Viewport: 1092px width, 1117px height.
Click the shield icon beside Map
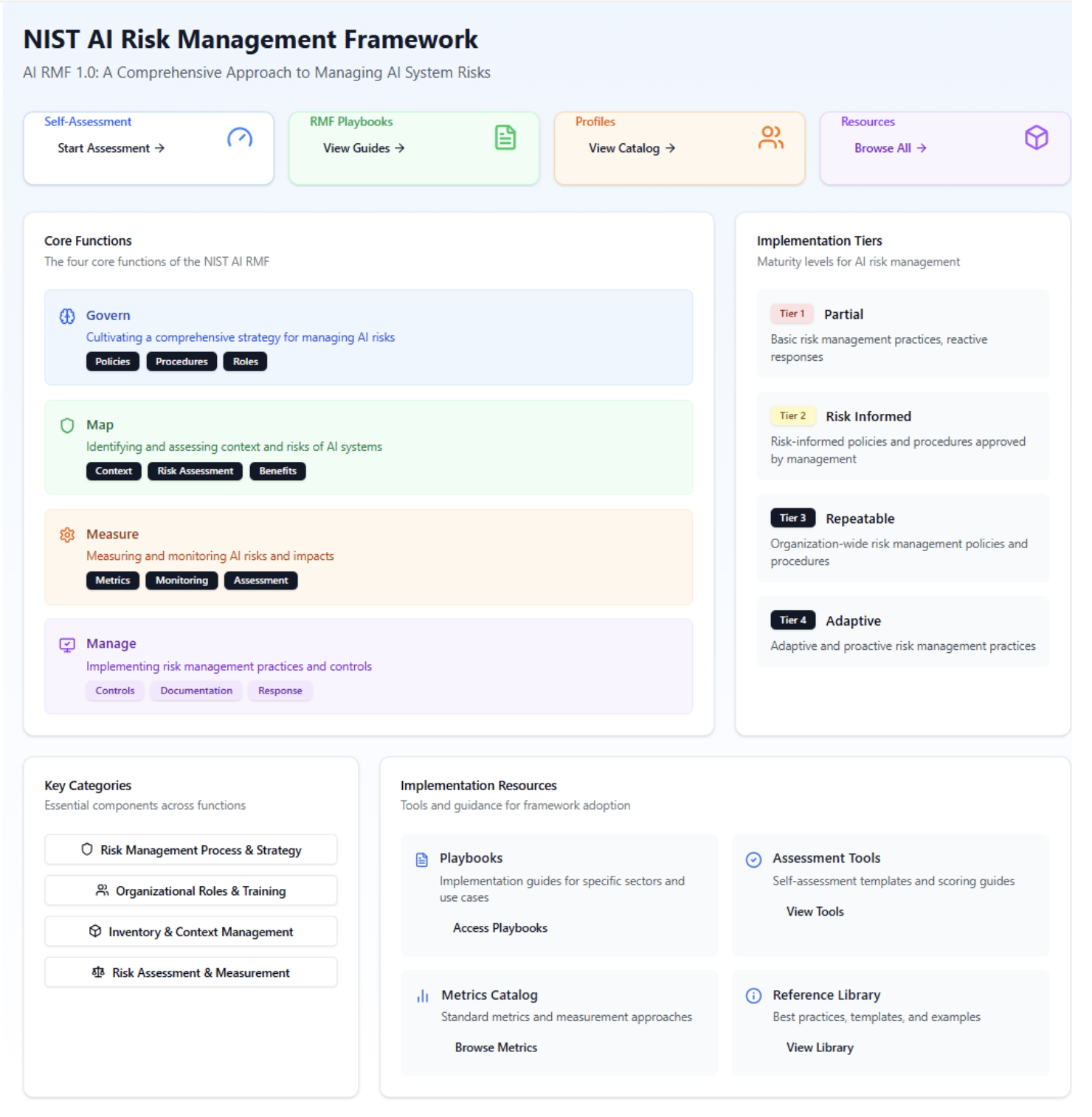tap(67, 426)
